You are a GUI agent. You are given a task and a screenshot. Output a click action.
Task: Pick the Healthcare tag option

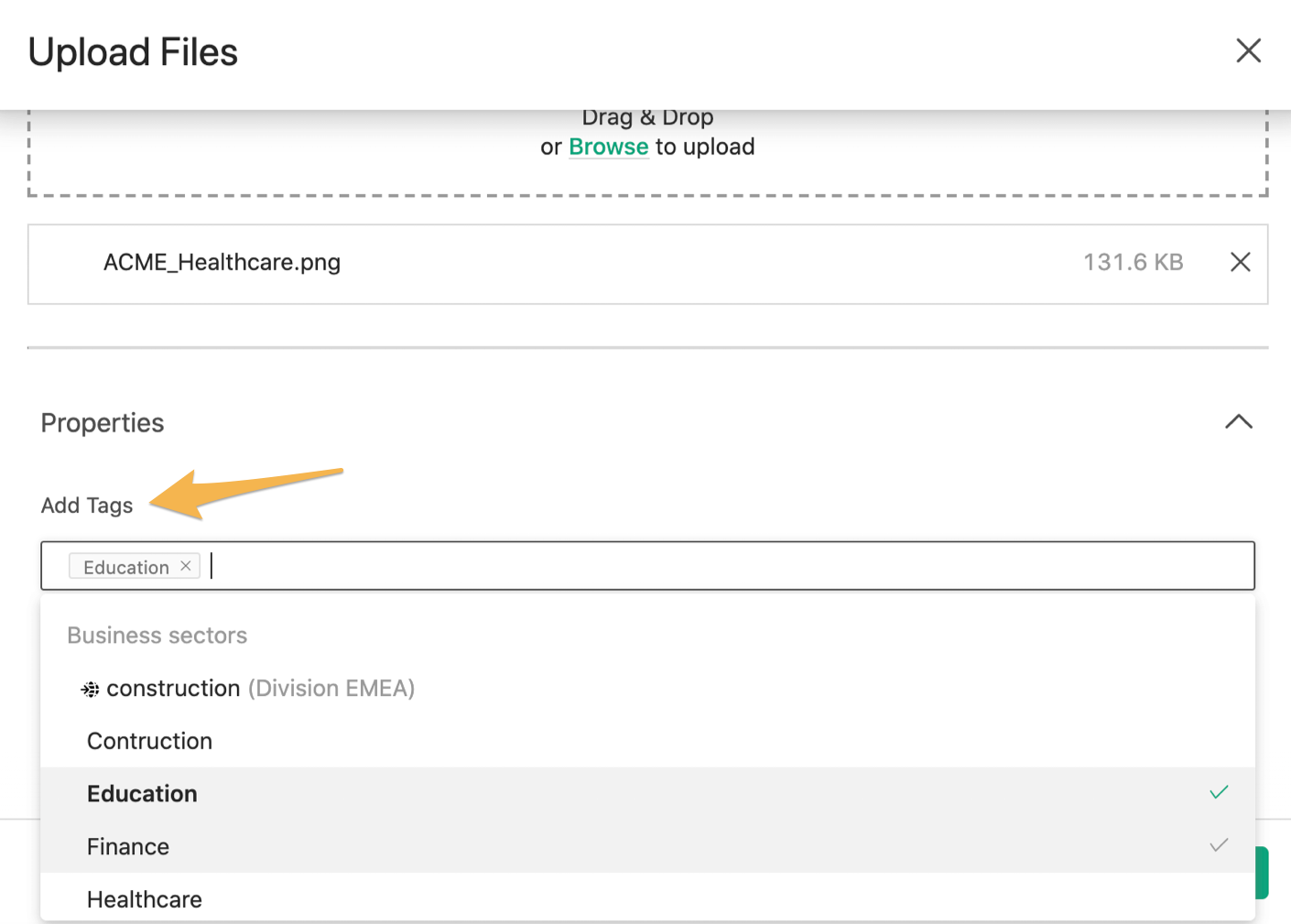coord(647,897)
